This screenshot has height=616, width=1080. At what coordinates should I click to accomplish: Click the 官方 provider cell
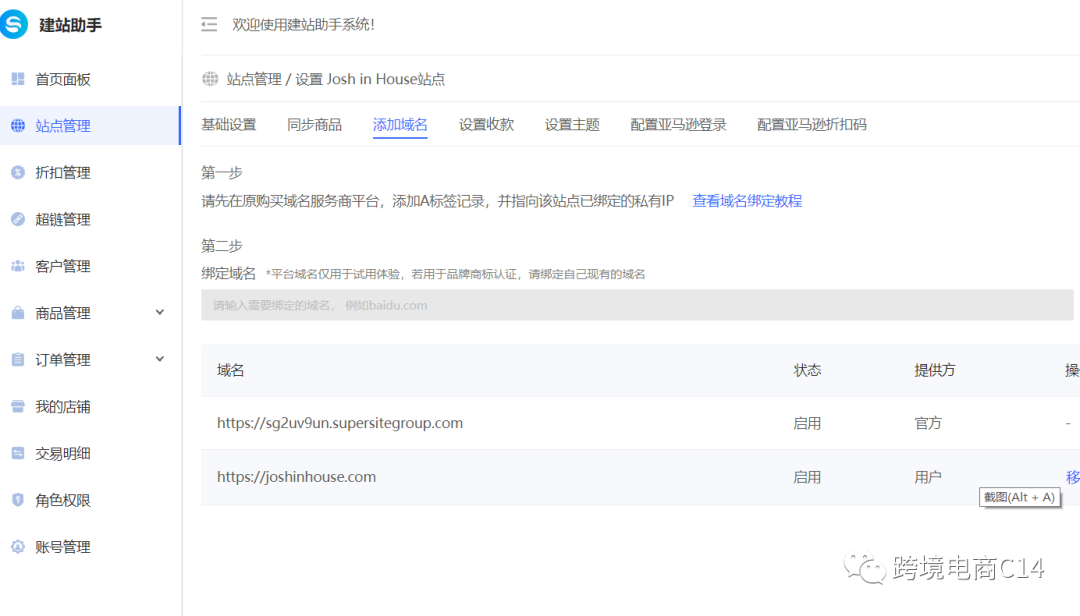pyautogui.click(x=928, y=424)
